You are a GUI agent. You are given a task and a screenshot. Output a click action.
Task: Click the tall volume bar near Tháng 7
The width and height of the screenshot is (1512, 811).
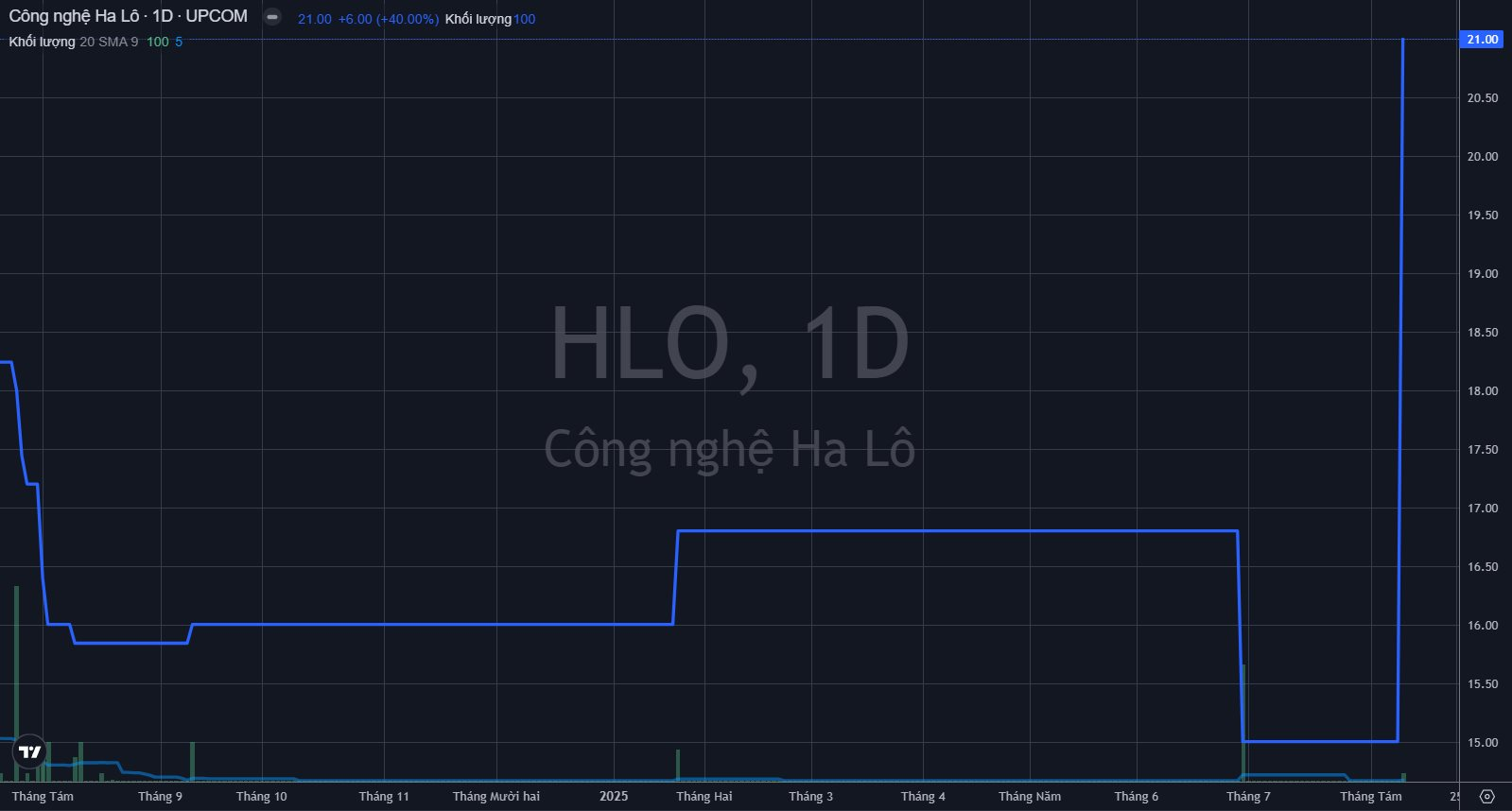tap(1243, 718)
